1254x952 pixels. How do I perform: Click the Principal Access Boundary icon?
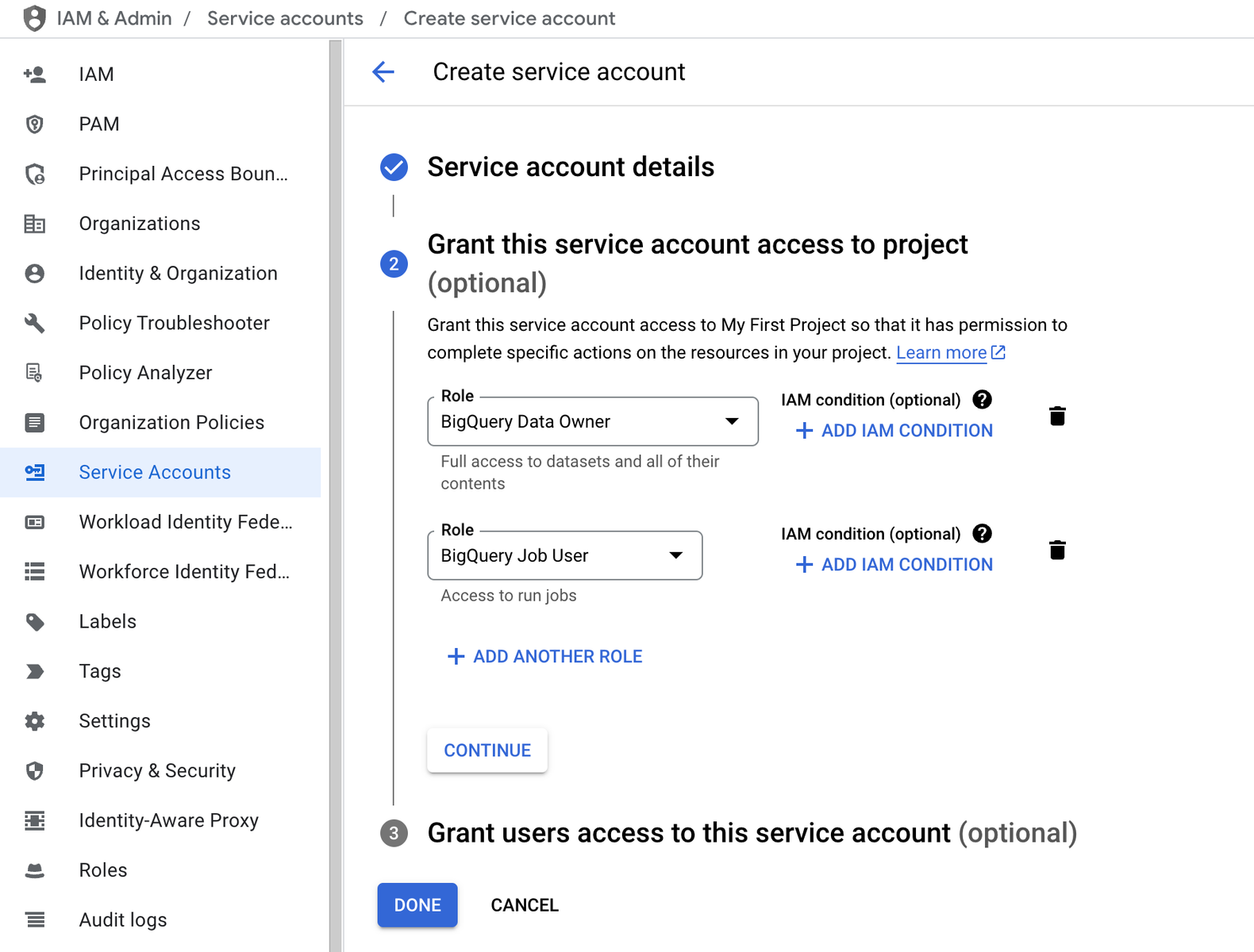coord(34,174)
